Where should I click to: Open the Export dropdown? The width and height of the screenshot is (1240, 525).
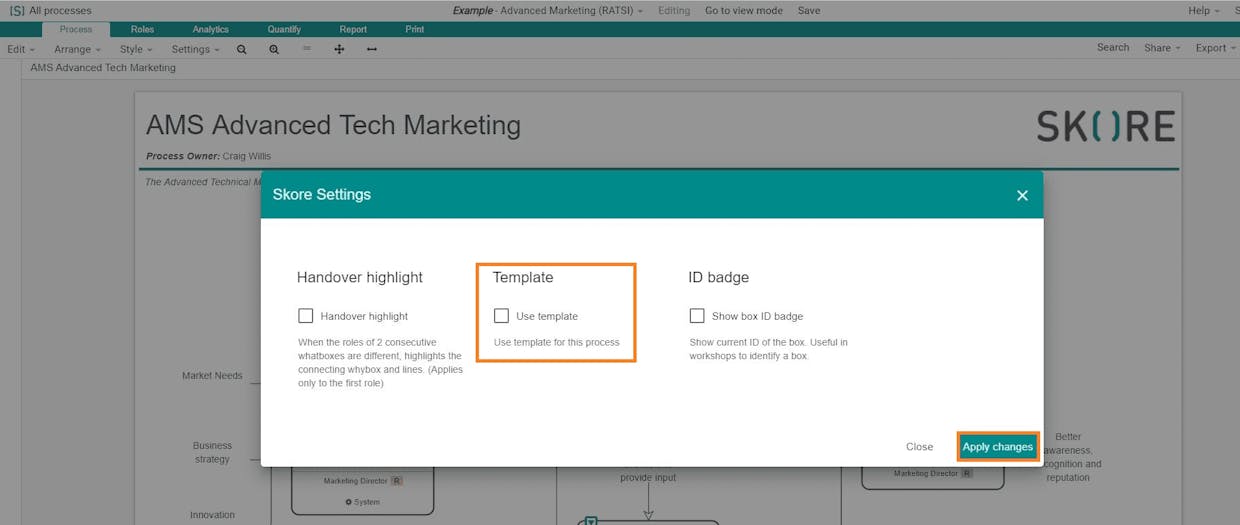1216,48
